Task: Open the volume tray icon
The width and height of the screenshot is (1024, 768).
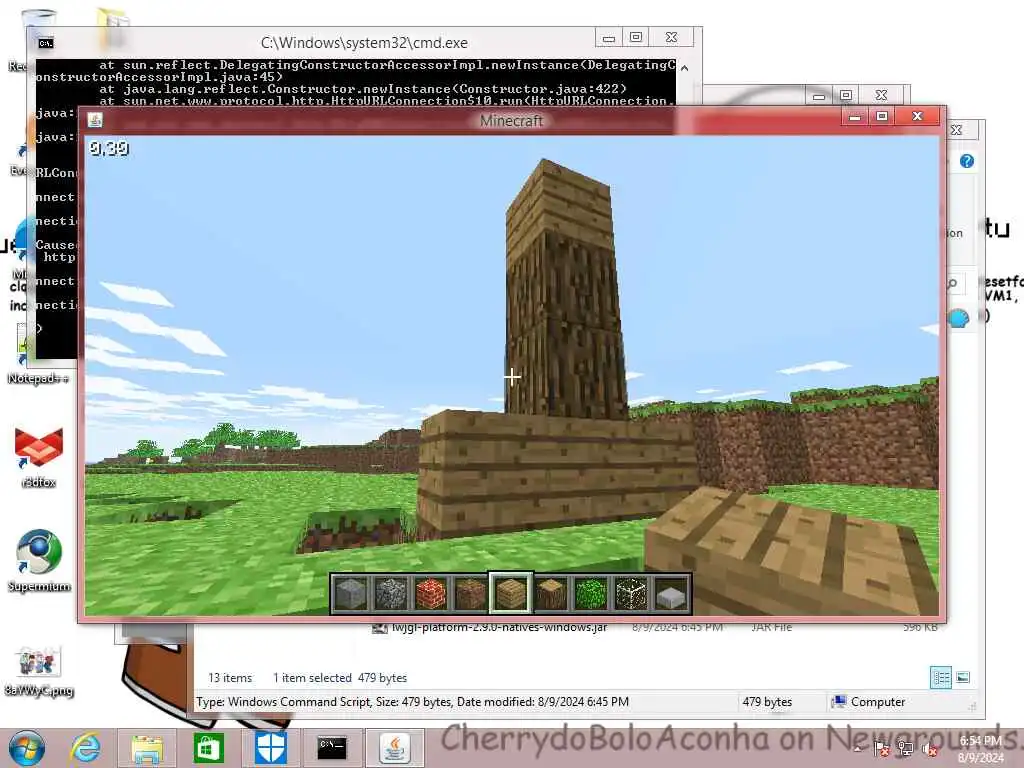Action: point(929,749)
